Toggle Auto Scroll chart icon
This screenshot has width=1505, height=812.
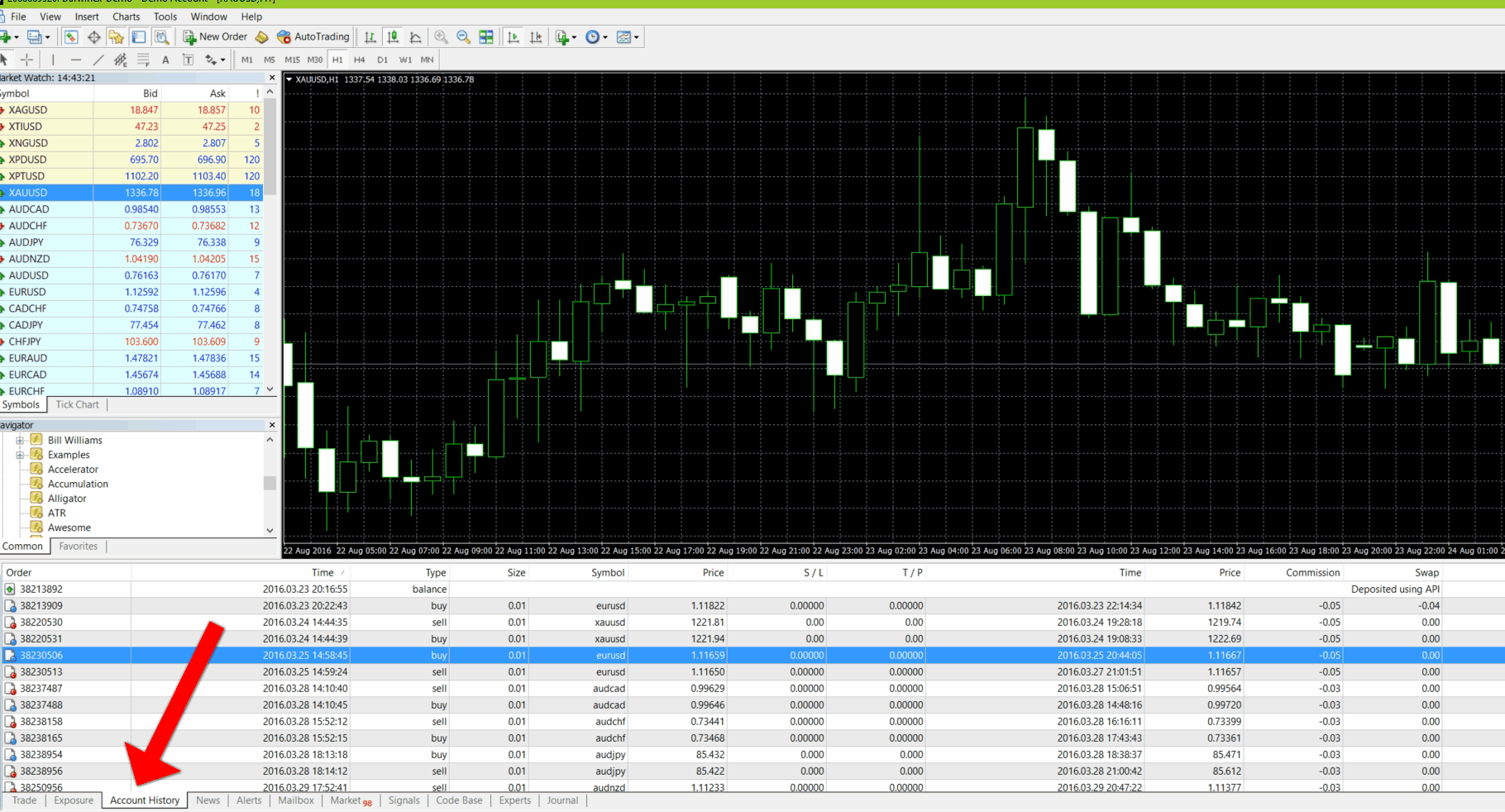tap(514, 37)
